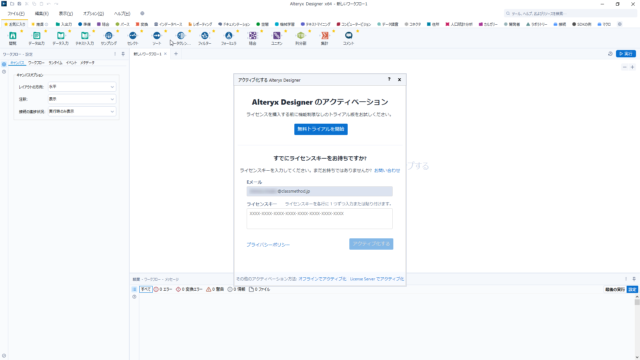Start the free trial (無料トライアルを開始) button
640x360 pixels.
[x=321, y=129]
